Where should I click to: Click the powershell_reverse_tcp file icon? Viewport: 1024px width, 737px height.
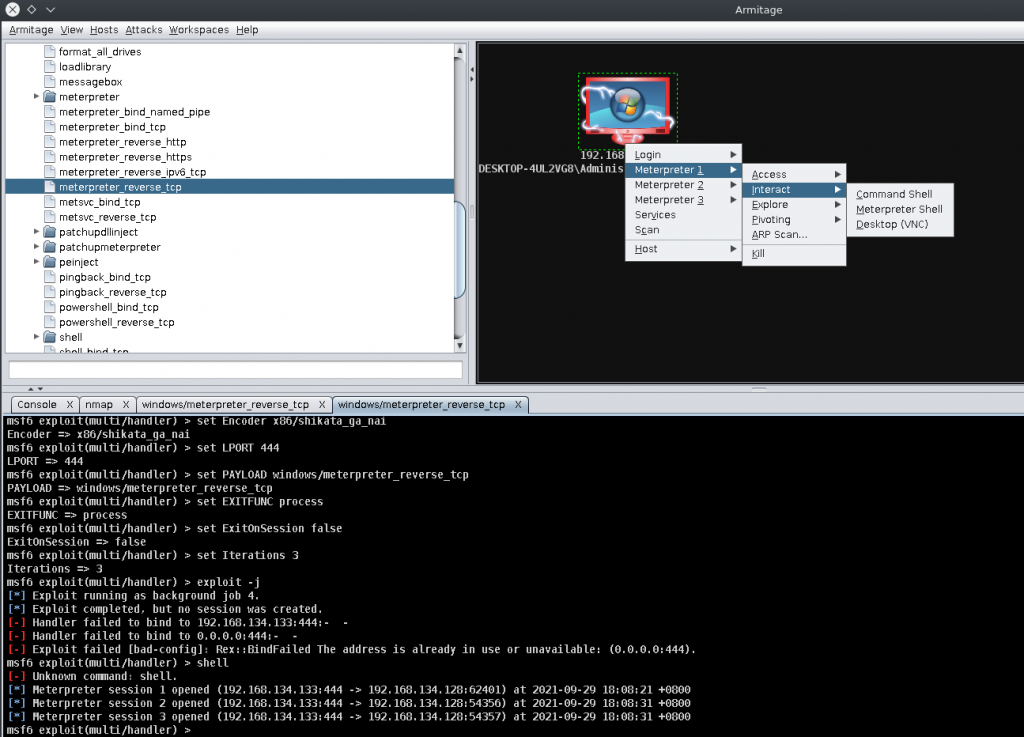pyautogui.click(x=50, y=322)
